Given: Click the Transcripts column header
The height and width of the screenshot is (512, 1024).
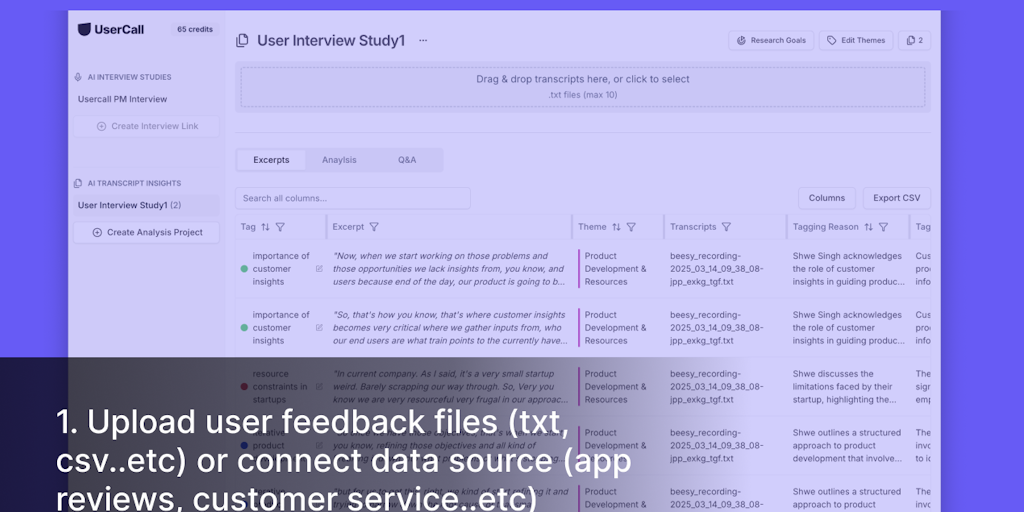Looking at the screenshot, I should coord(693,227).
